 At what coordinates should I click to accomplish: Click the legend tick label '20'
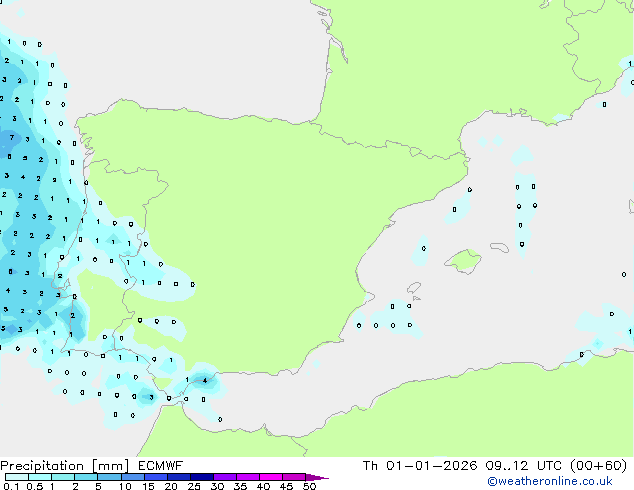171,486
